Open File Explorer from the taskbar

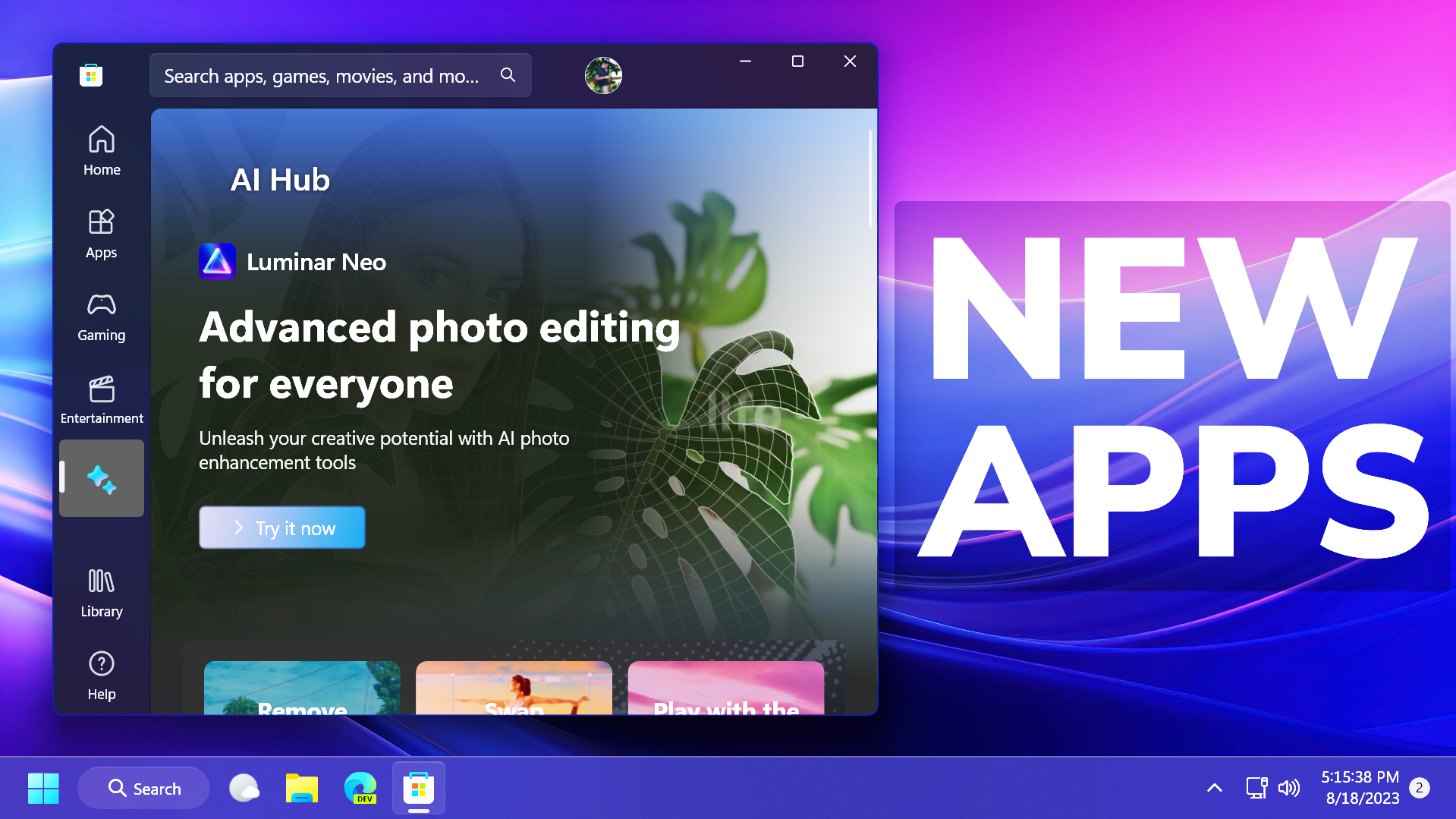(301, 788)
